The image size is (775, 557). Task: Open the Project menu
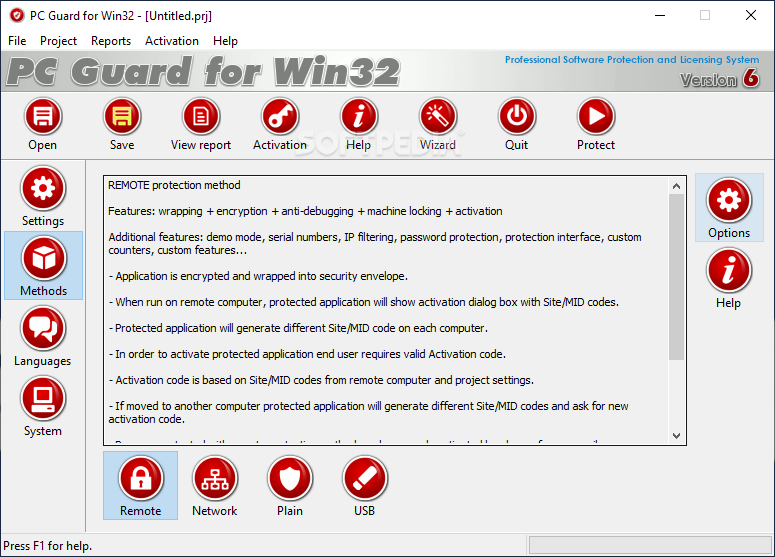click(x=58, y=41)
